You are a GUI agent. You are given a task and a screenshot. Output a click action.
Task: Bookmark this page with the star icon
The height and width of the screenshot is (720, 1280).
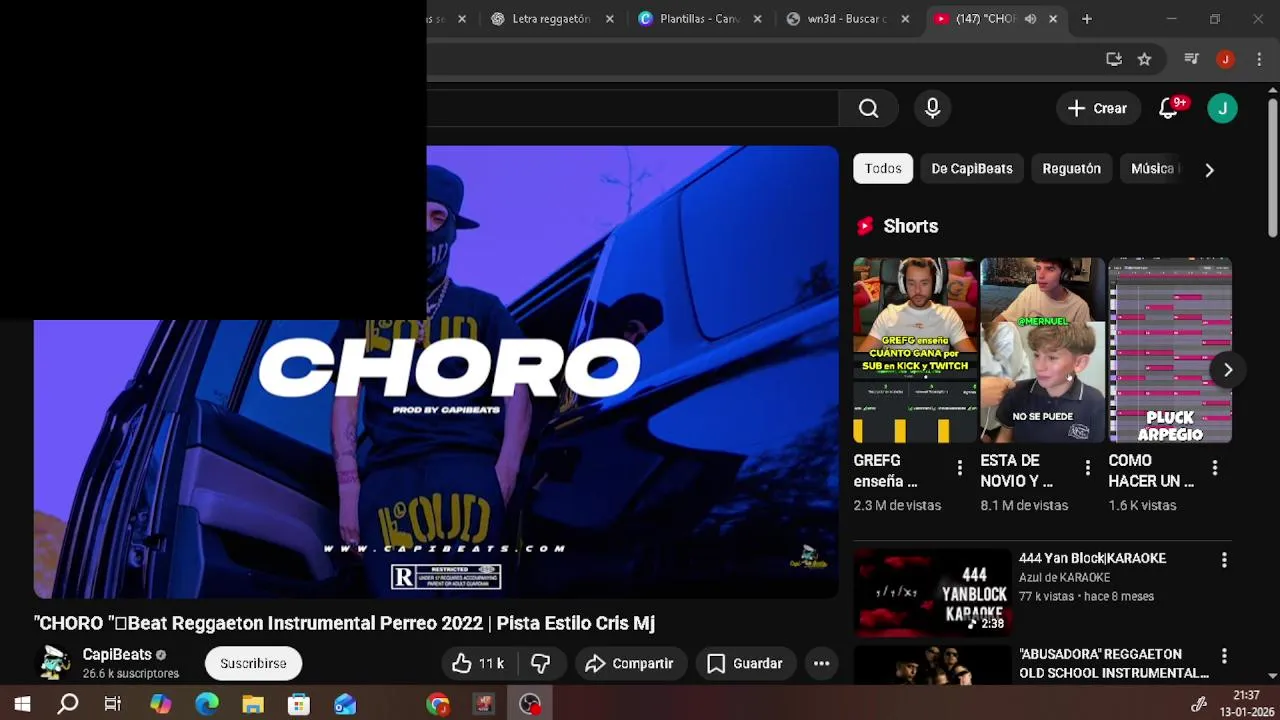[1144, 59]
